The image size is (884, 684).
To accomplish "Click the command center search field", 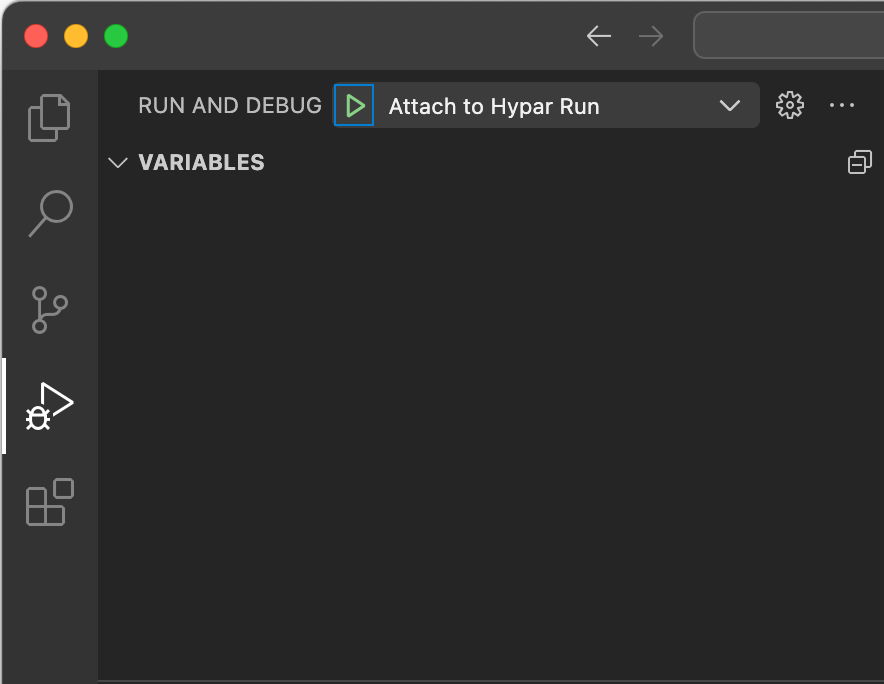I will (788, 35).
